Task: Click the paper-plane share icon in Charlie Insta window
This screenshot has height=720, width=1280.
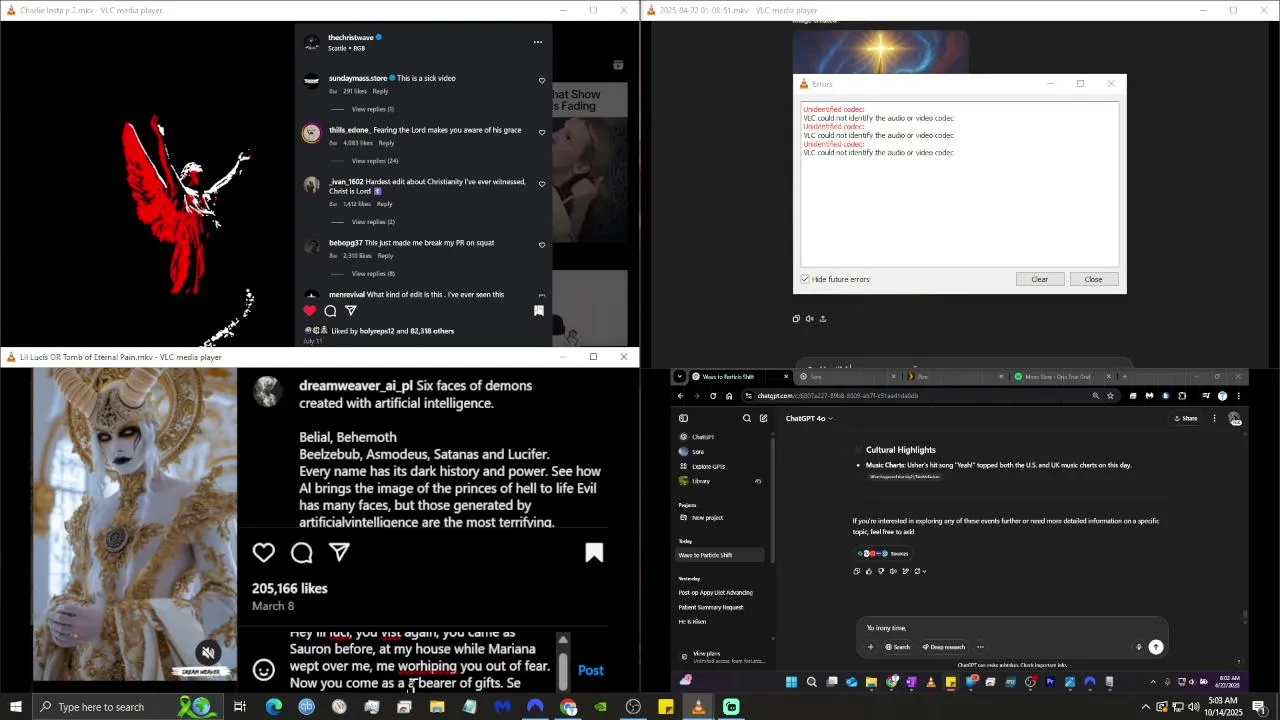Action: coord(351,310)
